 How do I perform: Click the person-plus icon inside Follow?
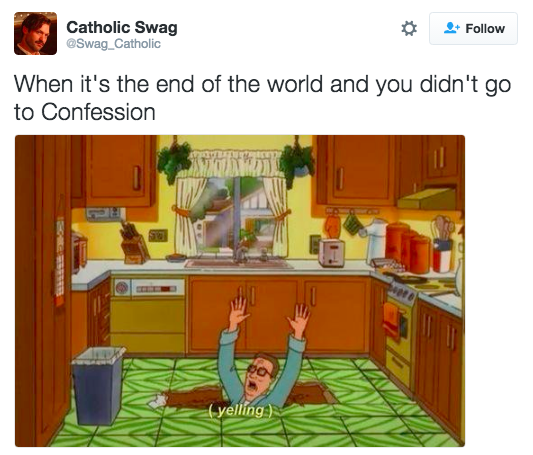coord(452,28)
